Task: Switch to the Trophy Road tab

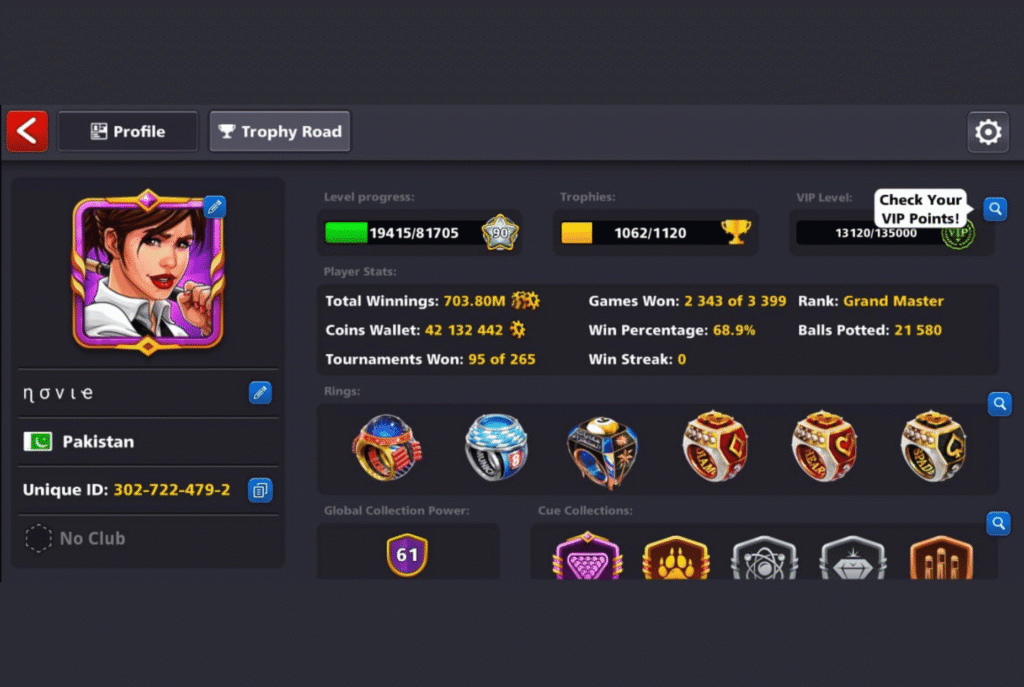Action: (x=280, y=131)
